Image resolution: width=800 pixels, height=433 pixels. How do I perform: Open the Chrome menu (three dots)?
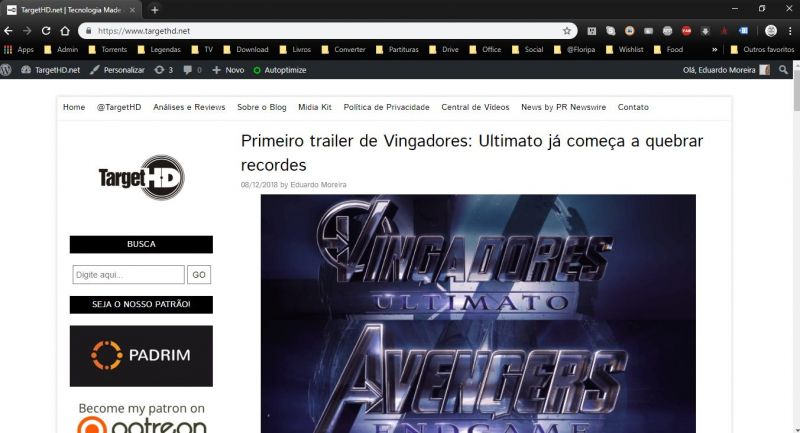(x=790, y=31)
